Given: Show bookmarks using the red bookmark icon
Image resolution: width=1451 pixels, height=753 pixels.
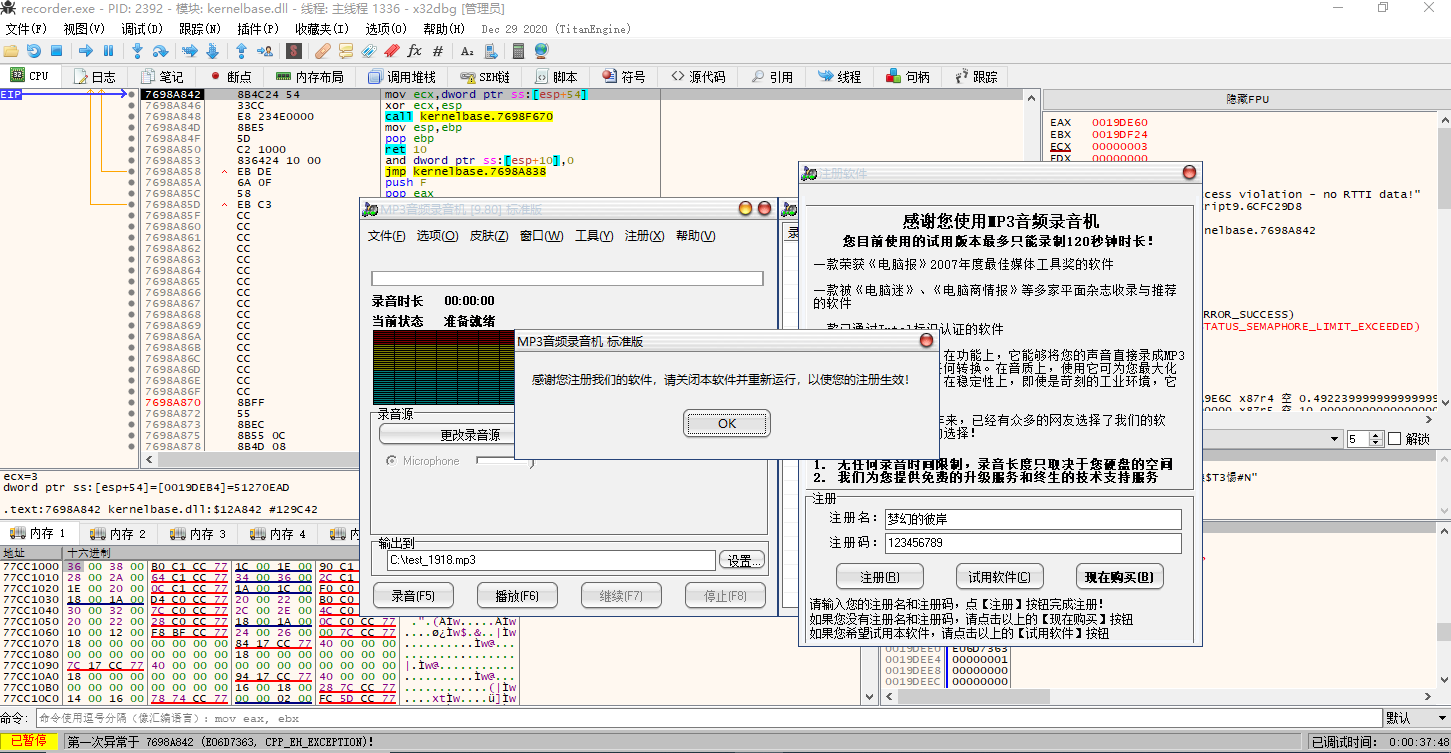Looking at the screenshot, I should (392, 51).
